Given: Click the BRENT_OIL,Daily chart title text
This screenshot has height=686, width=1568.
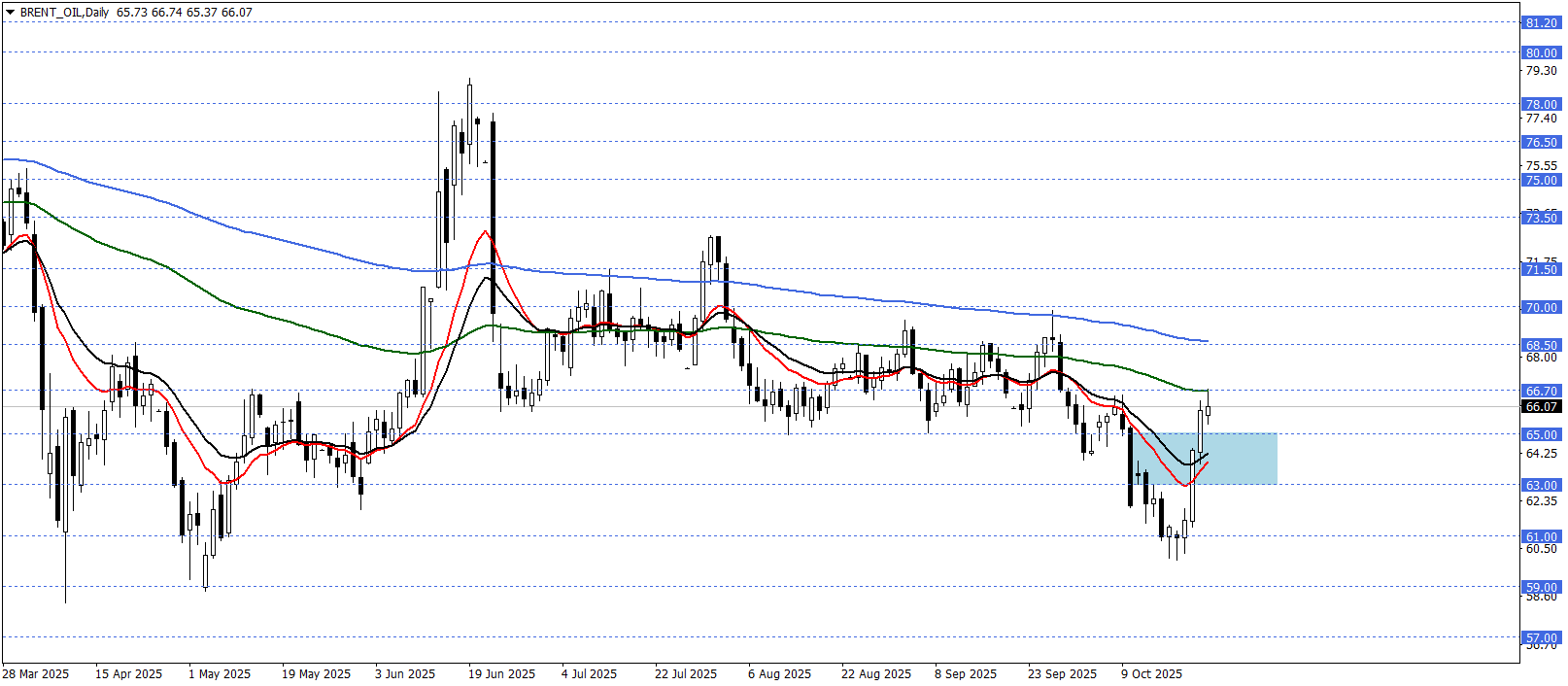Looking at the screenshot, I should coord(64,13).
